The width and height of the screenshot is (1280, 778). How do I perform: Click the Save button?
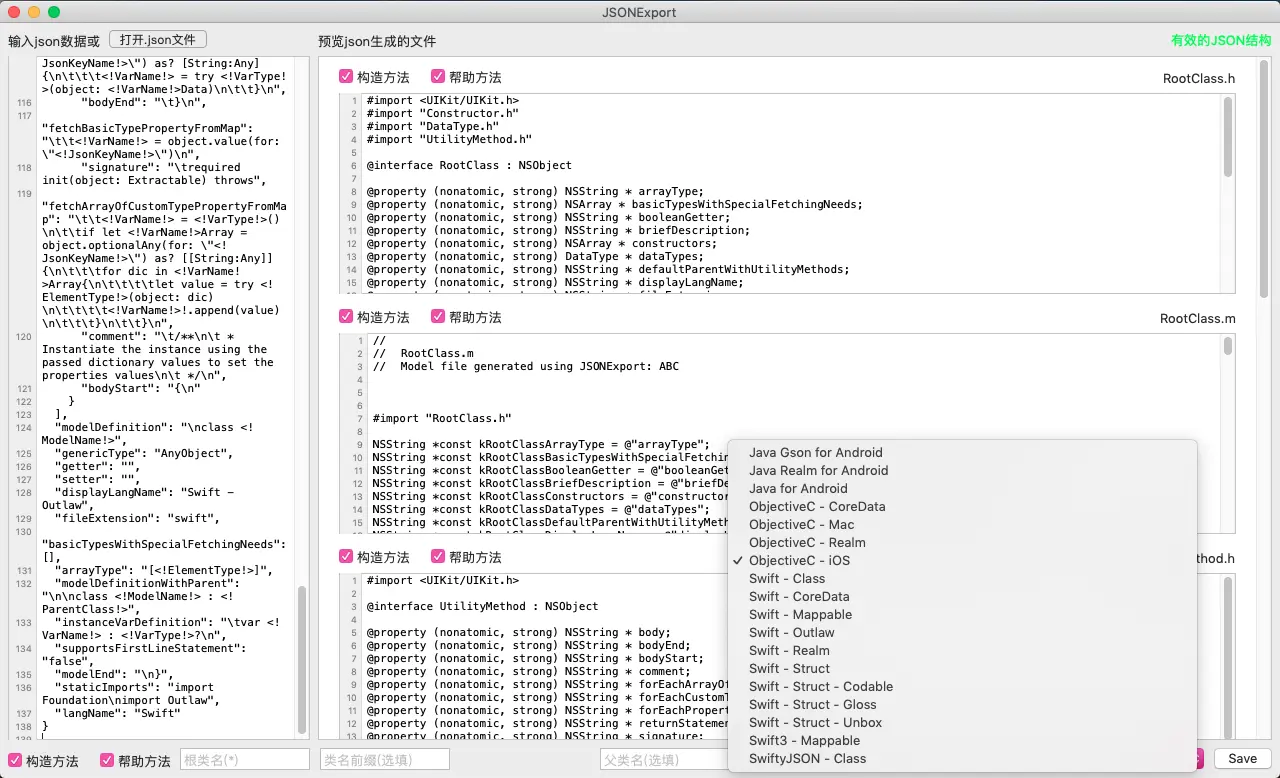tap(1242, 759)
